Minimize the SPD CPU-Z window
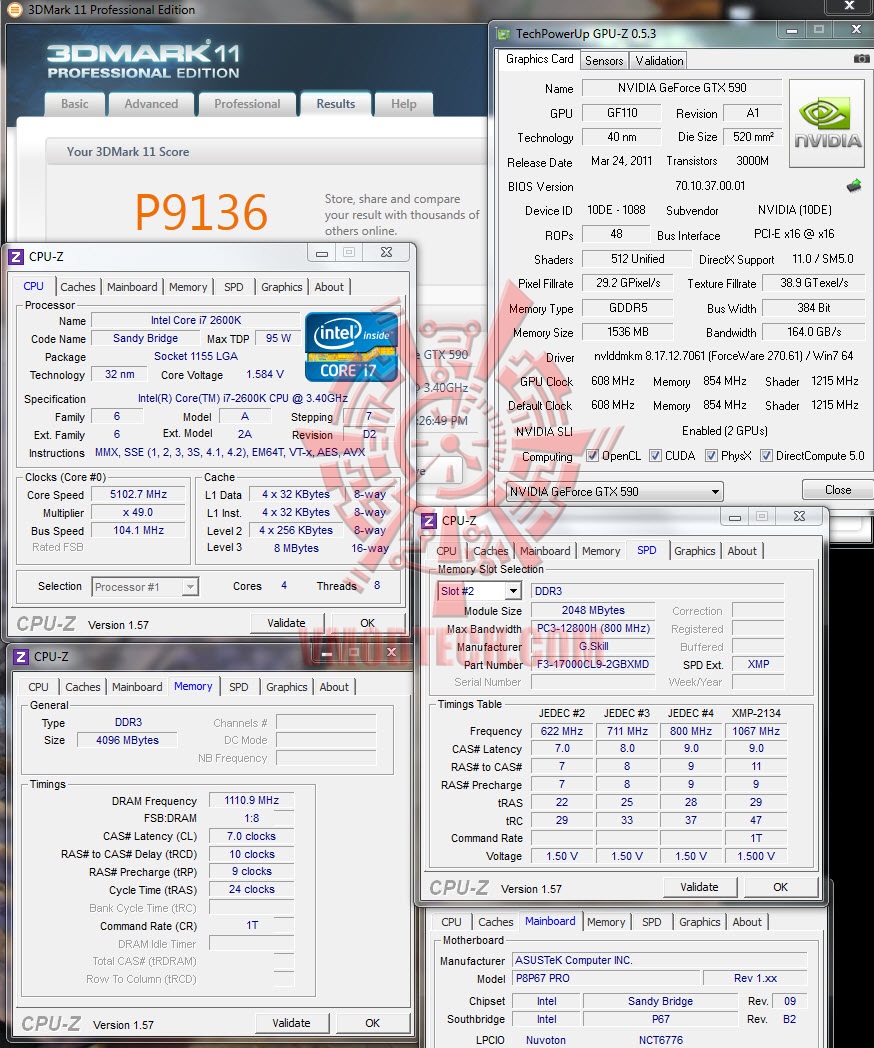The image size is (874, 1048). pyautogui.click(x=735, y=517)
